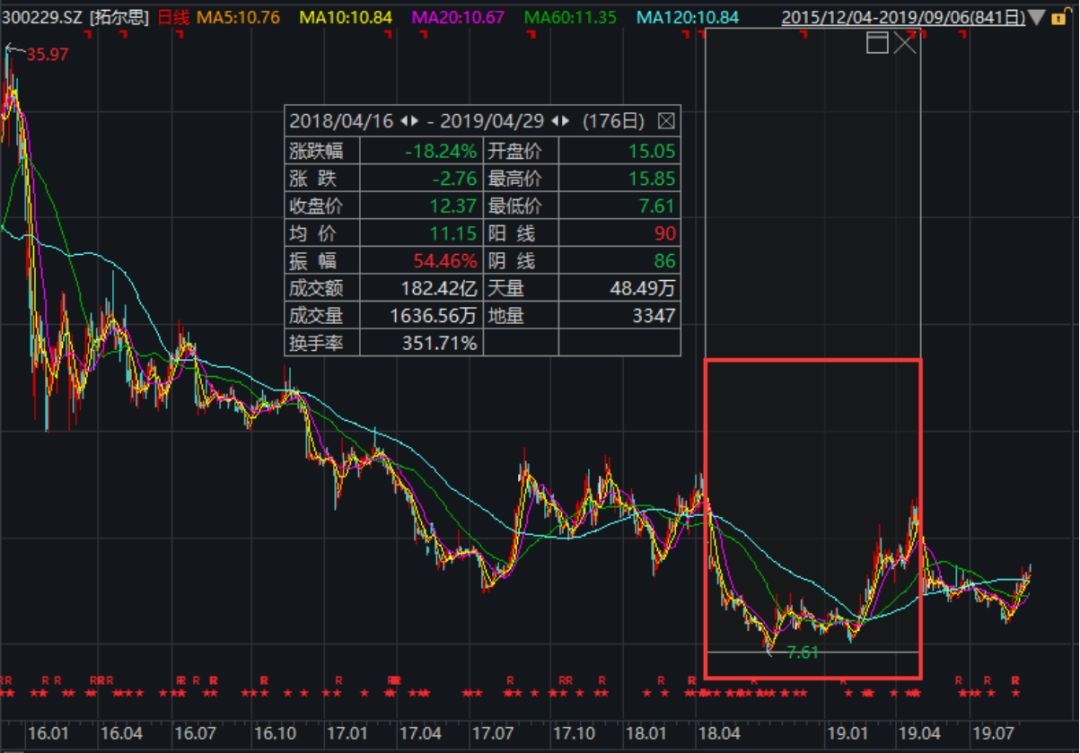Open the 日线 period selector
This screenshot has width=1080, height=753.
coord(173,17)
